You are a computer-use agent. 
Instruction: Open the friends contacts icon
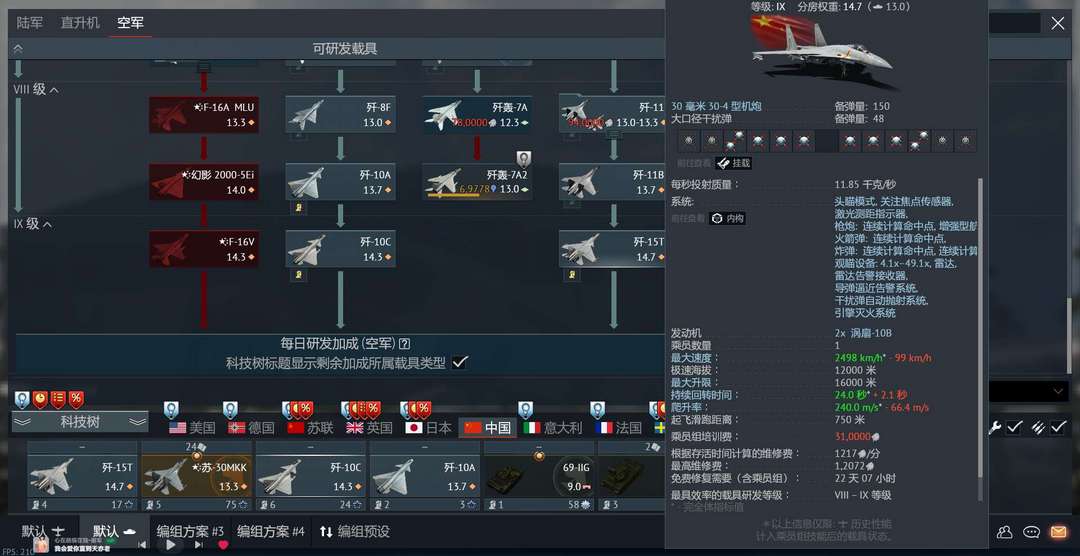(x=1005, y=532)
